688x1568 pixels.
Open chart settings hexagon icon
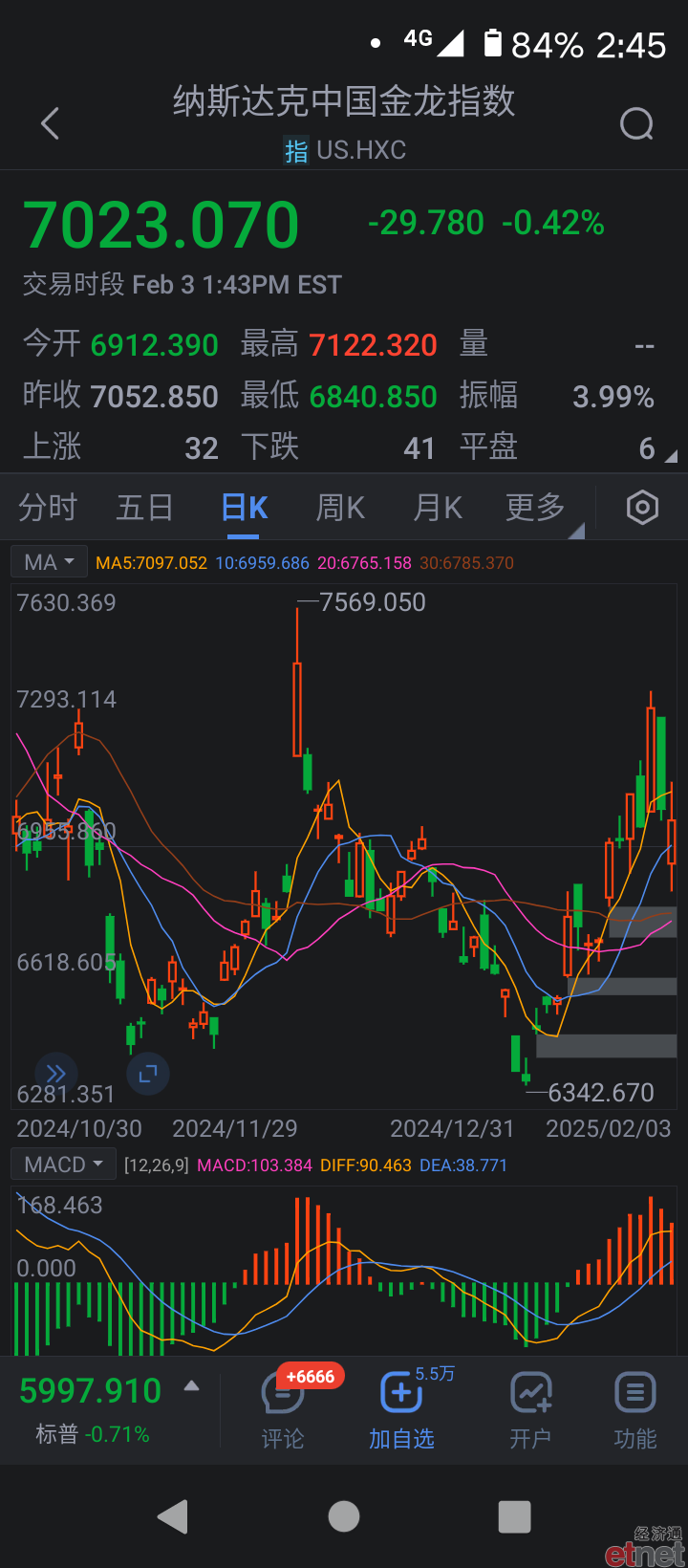click(x=642, y=508)
